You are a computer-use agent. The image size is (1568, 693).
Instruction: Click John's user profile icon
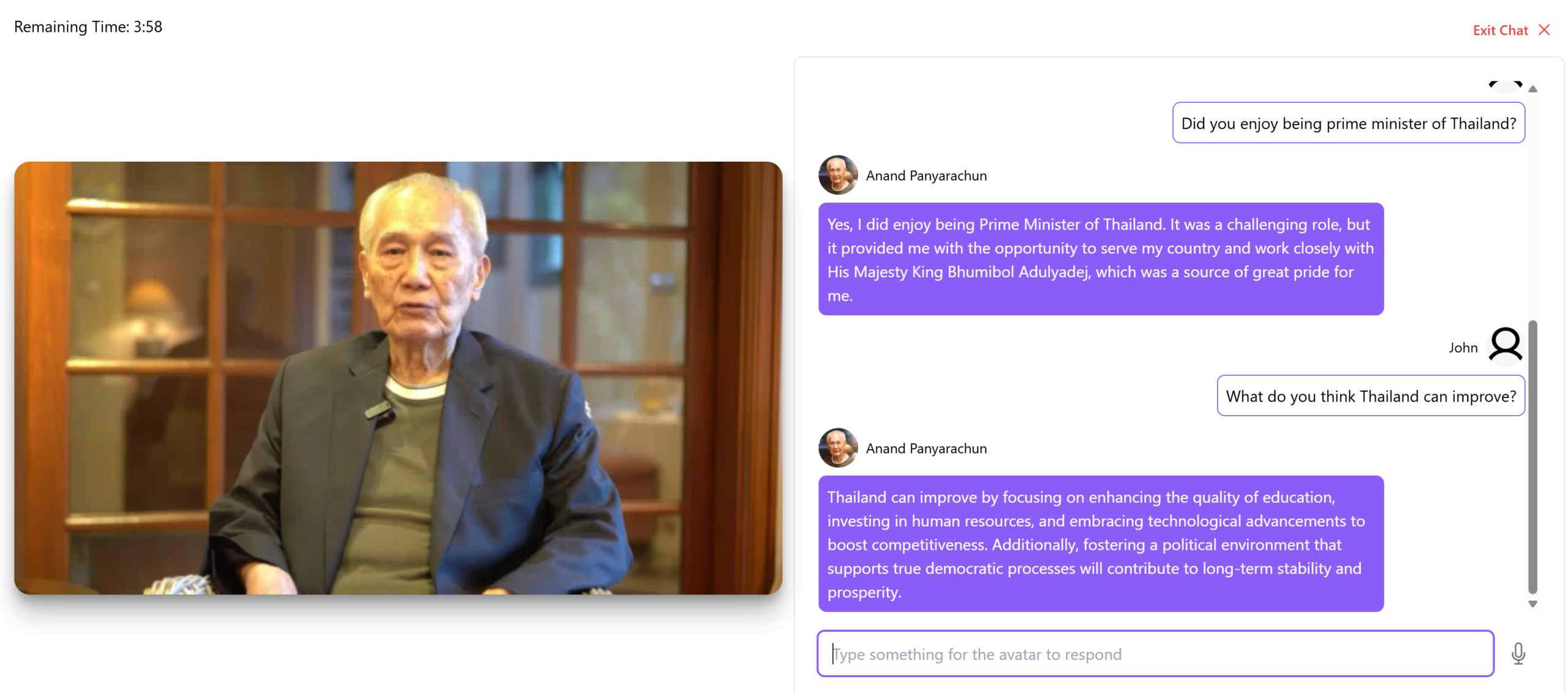pos(1505,345)
